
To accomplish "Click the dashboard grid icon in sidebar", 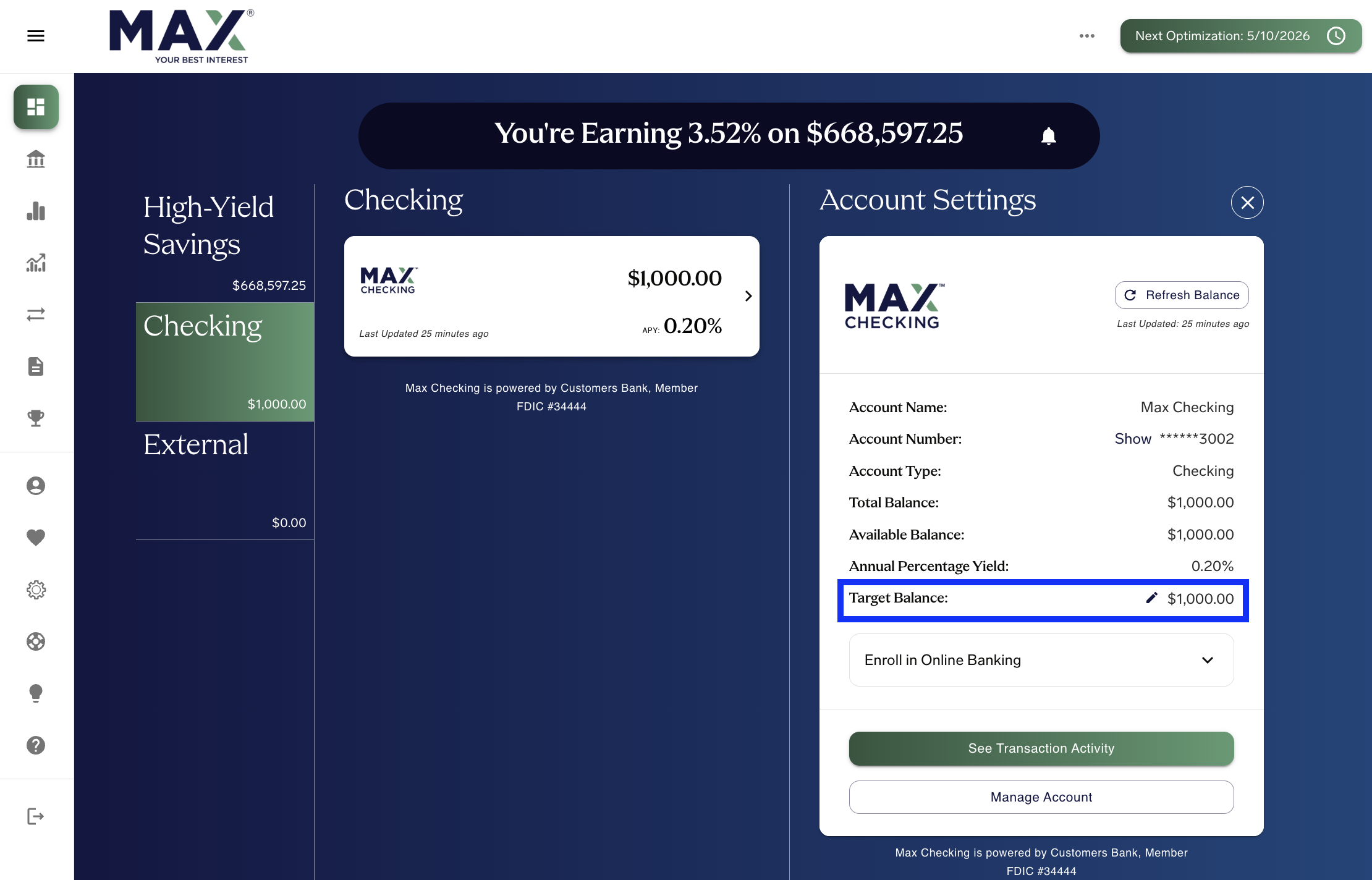I will pyautogui.click(x=36, y=107).
